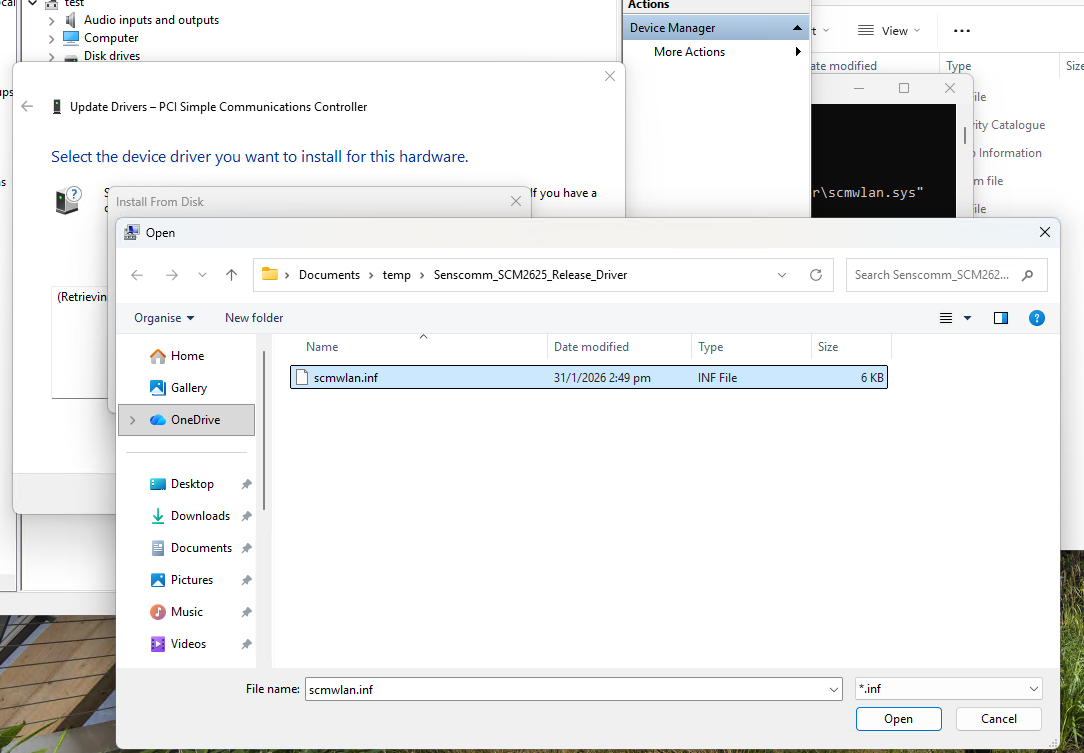Unpin Pictures using its pin icon
This screenshot has height=753, width=1084.
(246, 580)
